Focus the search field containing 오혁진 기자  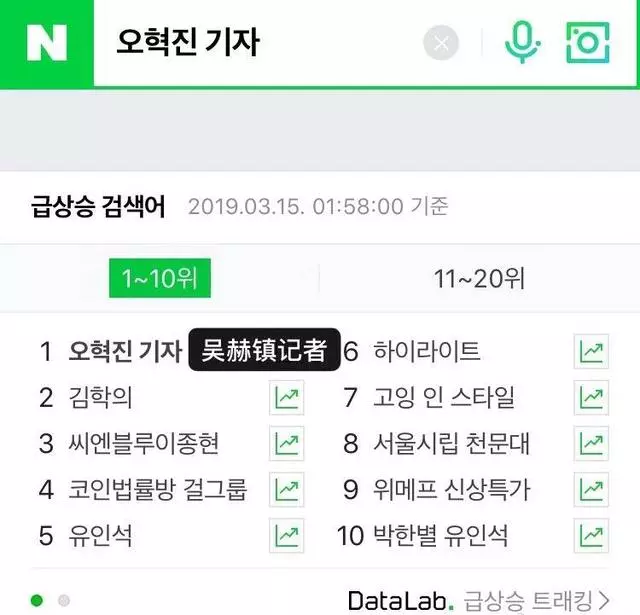[x=257, y=43]
